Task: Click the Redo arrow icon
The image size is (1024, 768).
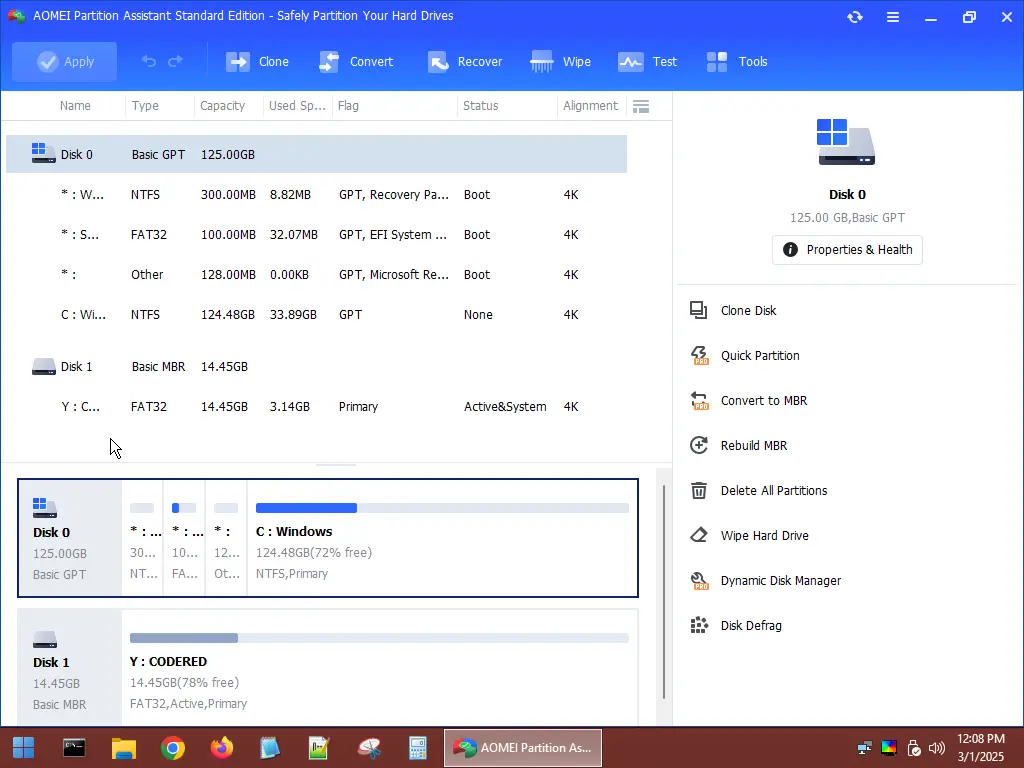Action: coord(175,61)
